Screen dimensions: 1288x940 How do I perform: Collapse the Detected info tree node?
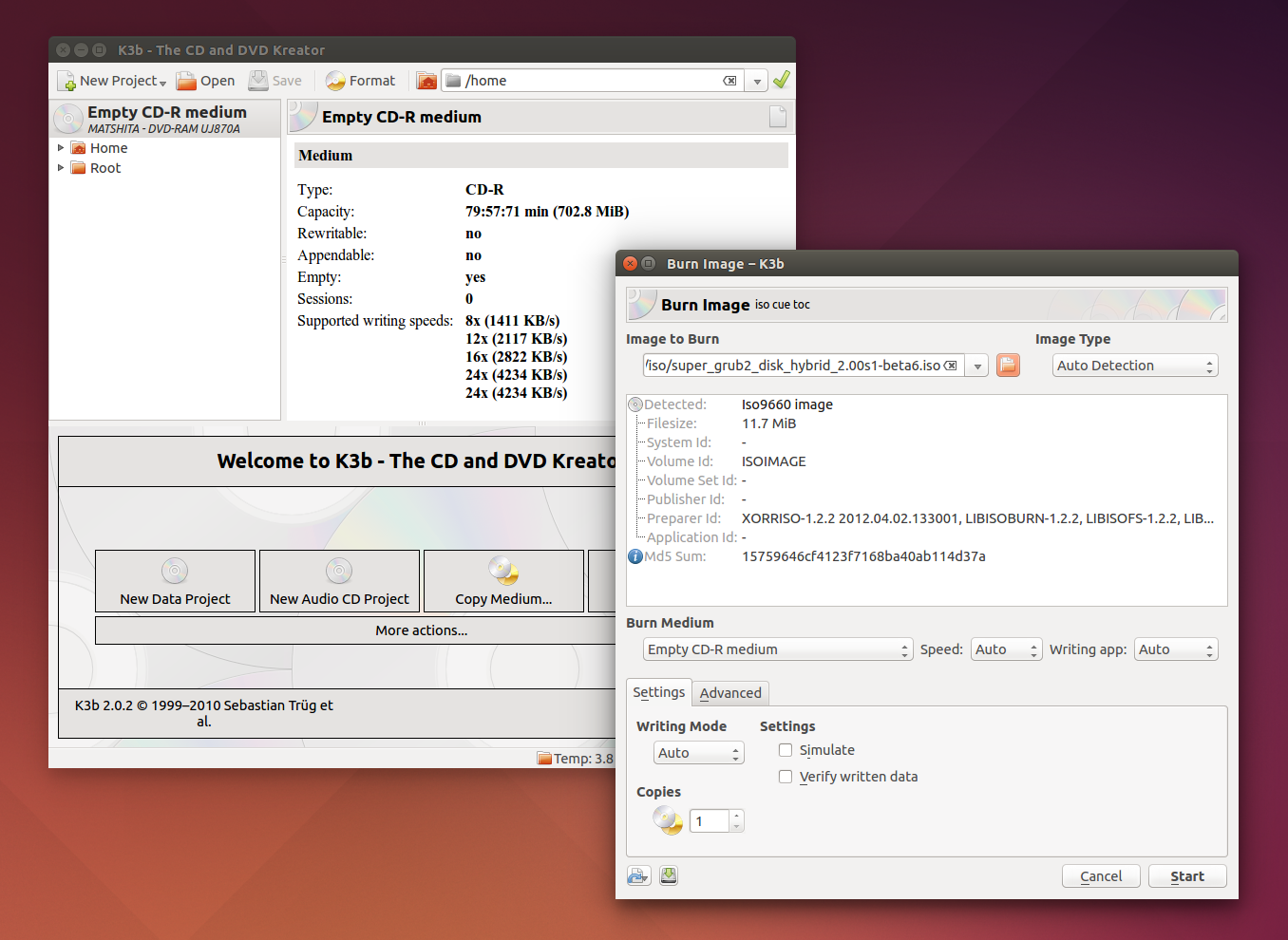(x=635, y=404)
